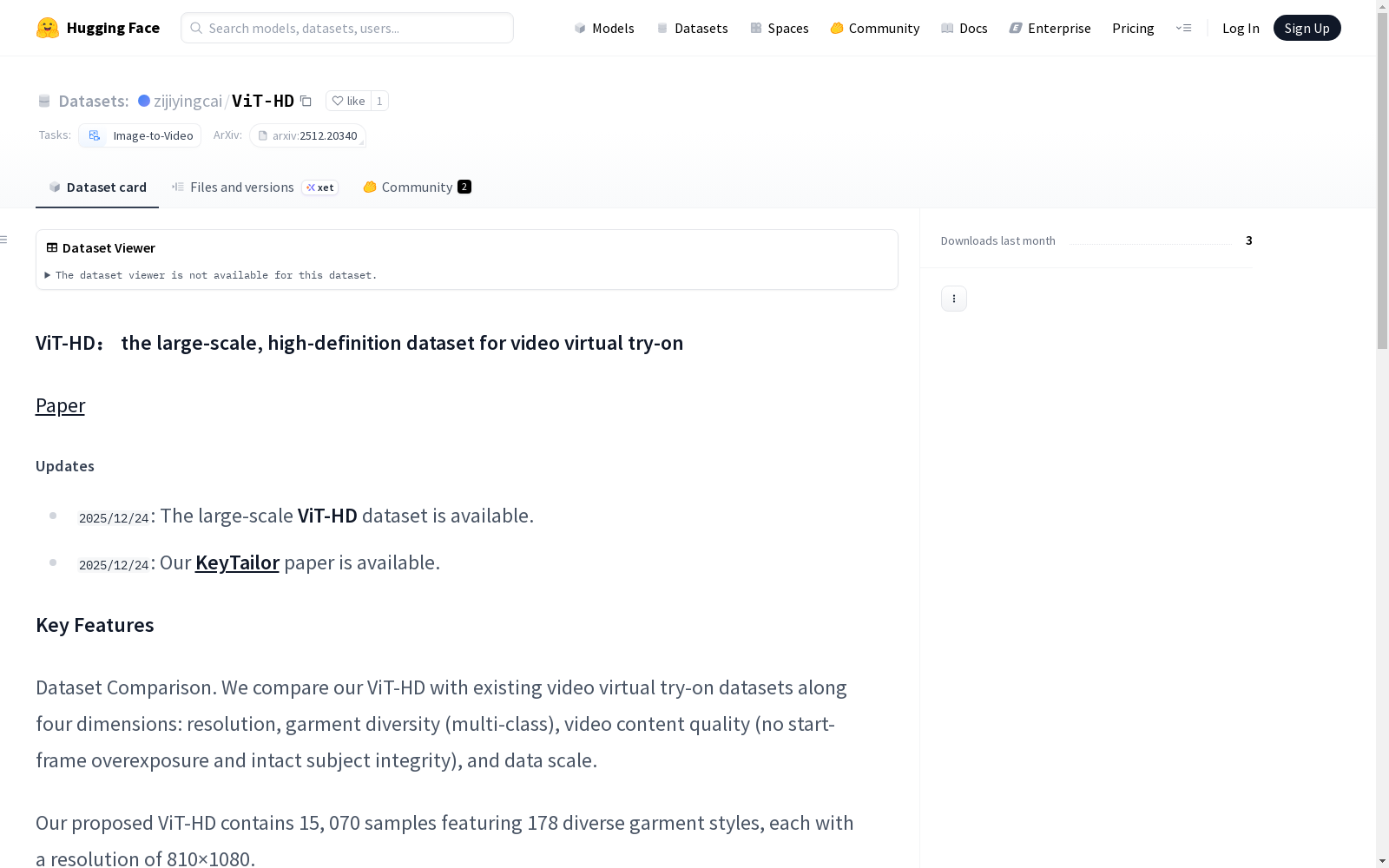Click the Dataset Viewer table icon
This screenshot has height=868, width=1389.
click(x=52, y=247)
